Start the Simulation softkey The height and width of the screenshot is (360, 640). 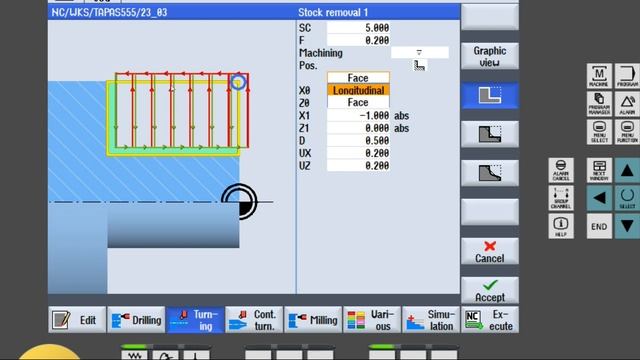coord(431,320)
